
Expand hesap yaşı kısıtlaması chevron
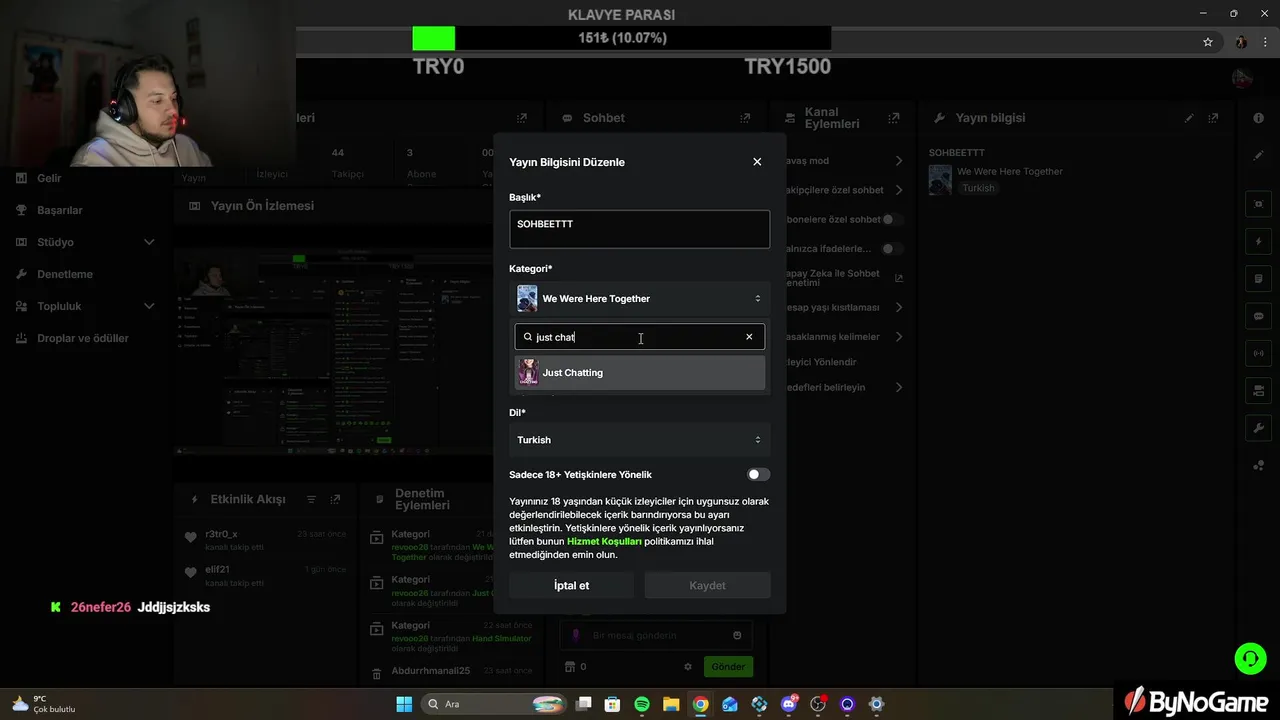coord(898,307)
